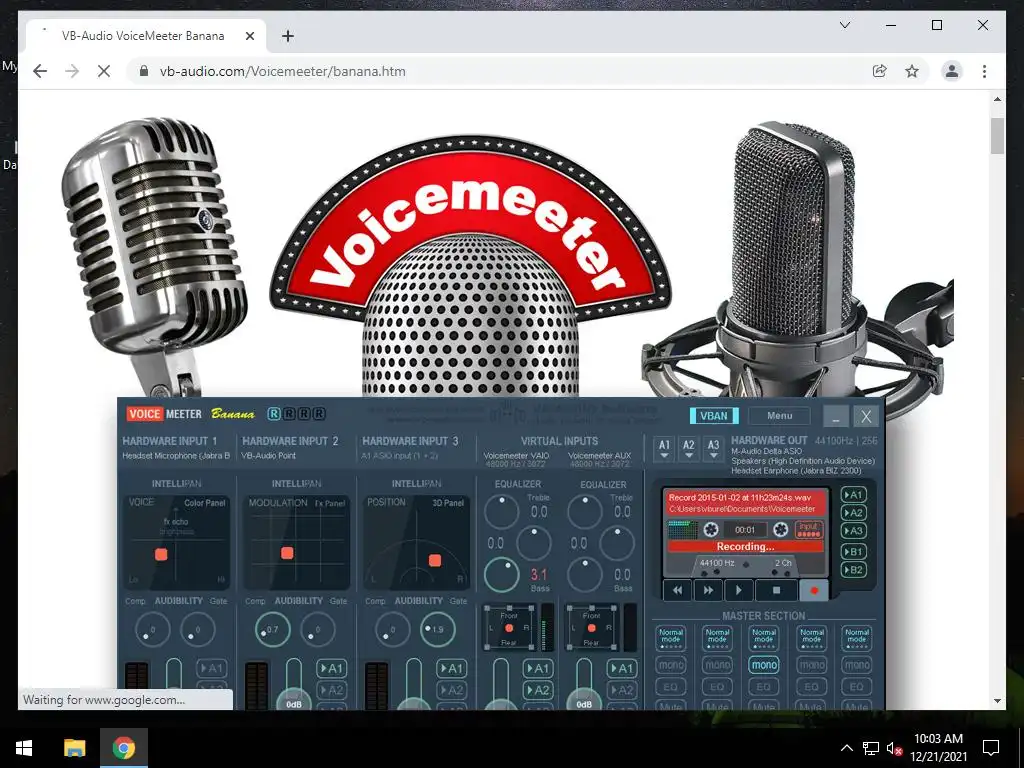Open the tab search chevron in title bar
This screenshot has height=768, width=1024.
(844, 25)
